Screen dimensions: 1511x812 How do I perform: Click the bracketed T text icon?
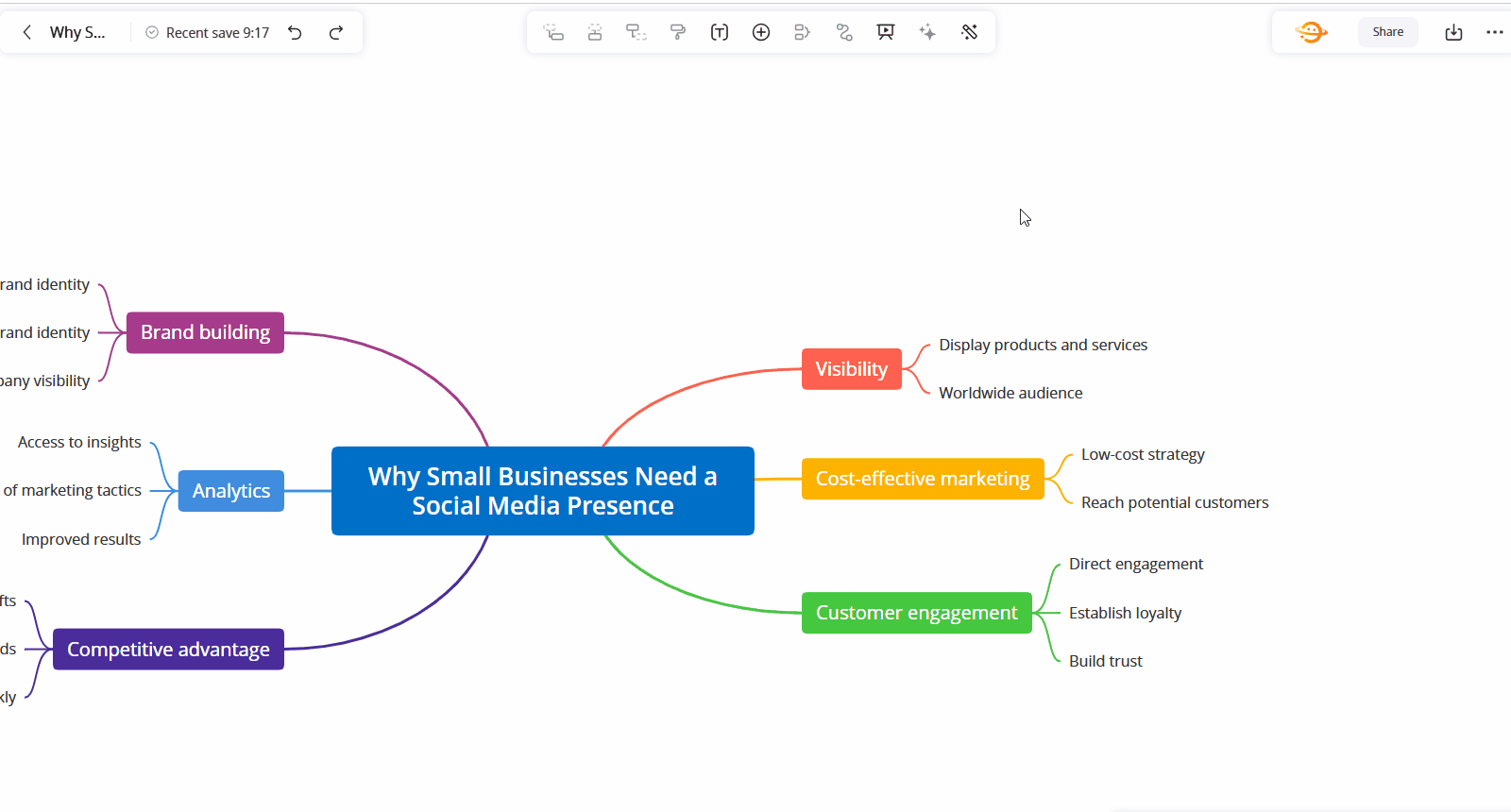[720, 32]
